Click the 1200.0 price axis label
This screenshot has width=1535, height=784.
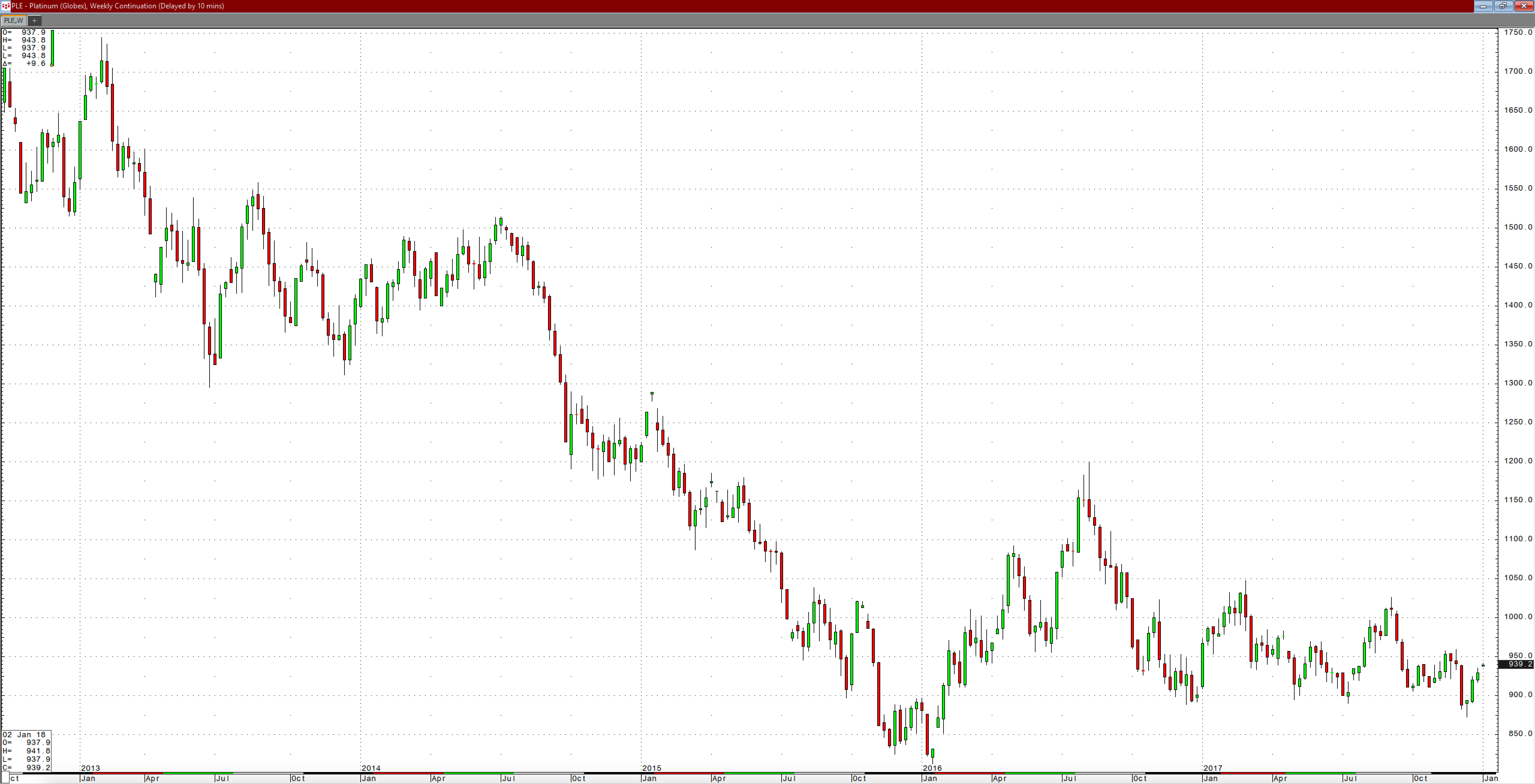(x=1518, y=461)
